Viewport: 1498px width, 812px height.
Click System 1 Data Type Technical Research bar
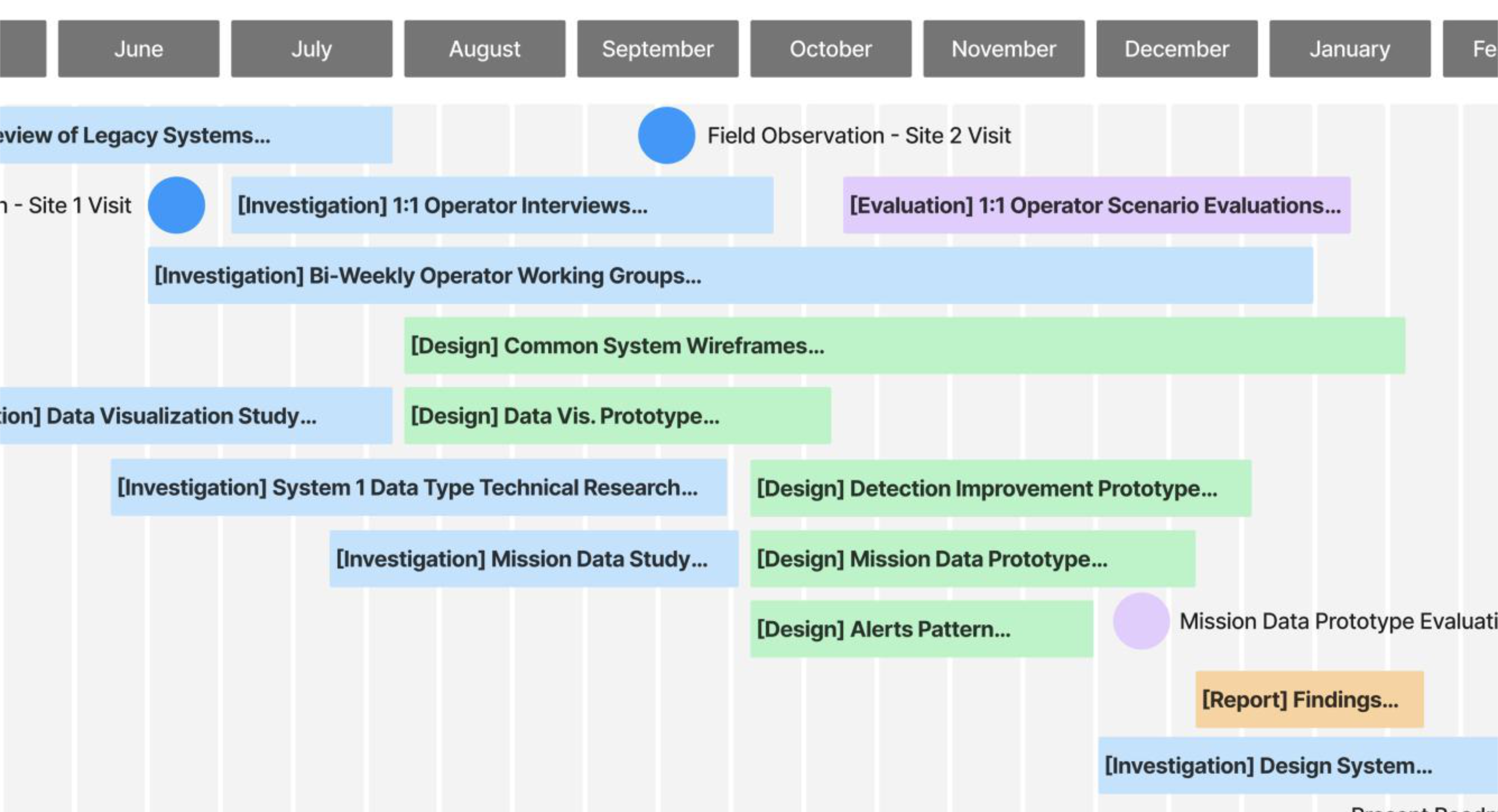click(418, 487)
